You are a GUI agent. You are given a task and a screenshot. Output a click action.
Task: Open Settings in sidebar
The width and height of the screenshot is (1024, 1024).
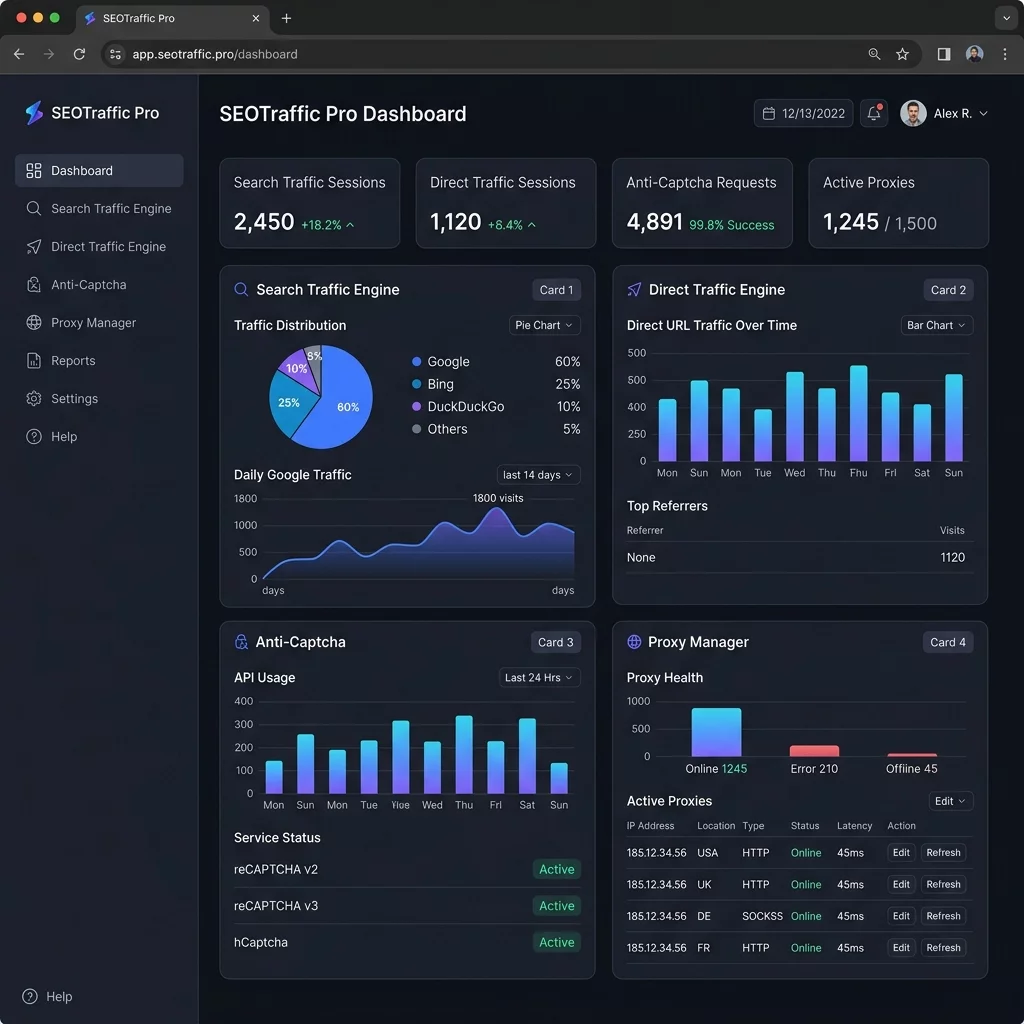point(99,398)
